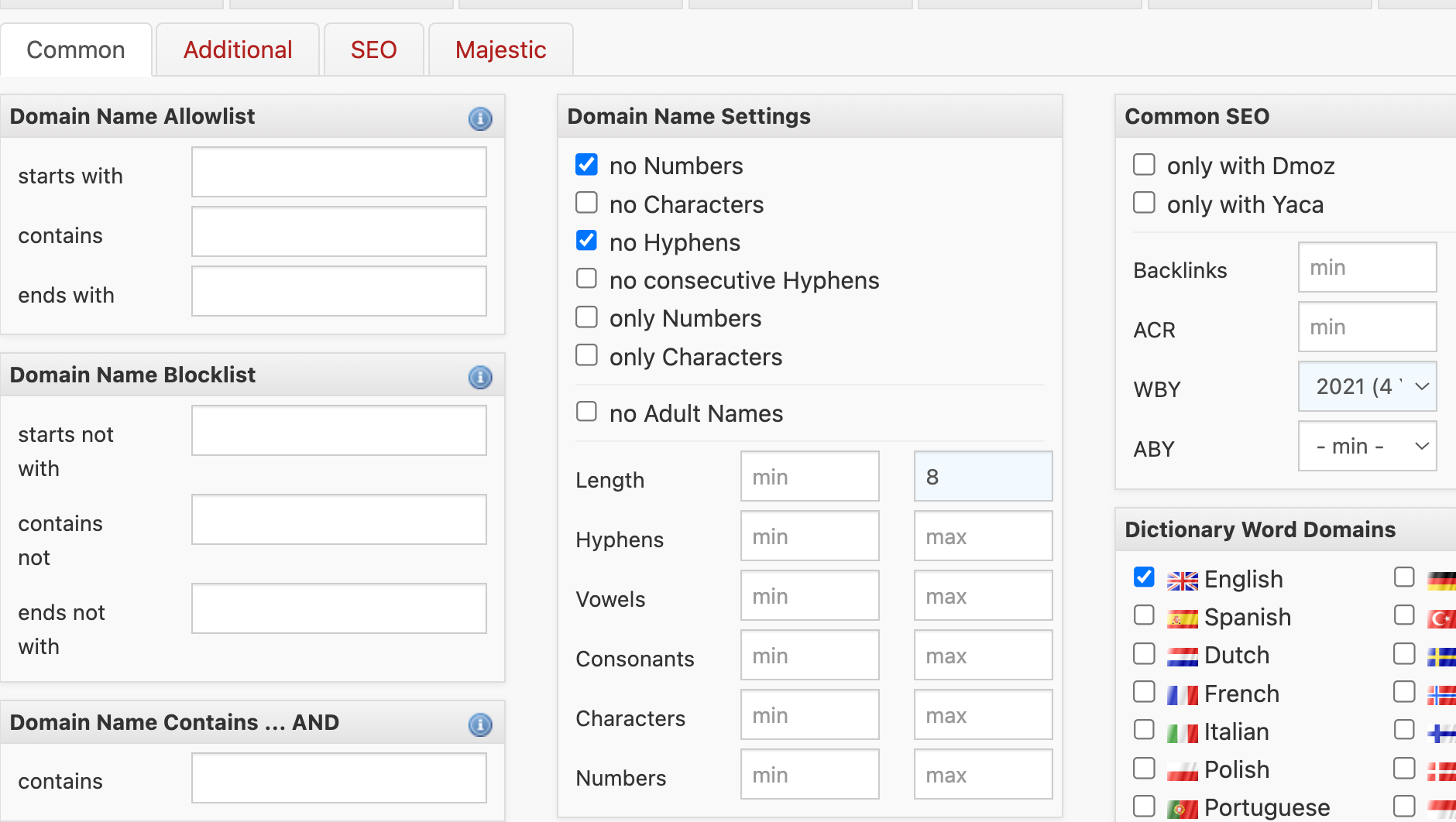The width and height of the screenshot is (1456, 822).
Task: Click the Portuguese flag icon
Action: point(1183,809)
